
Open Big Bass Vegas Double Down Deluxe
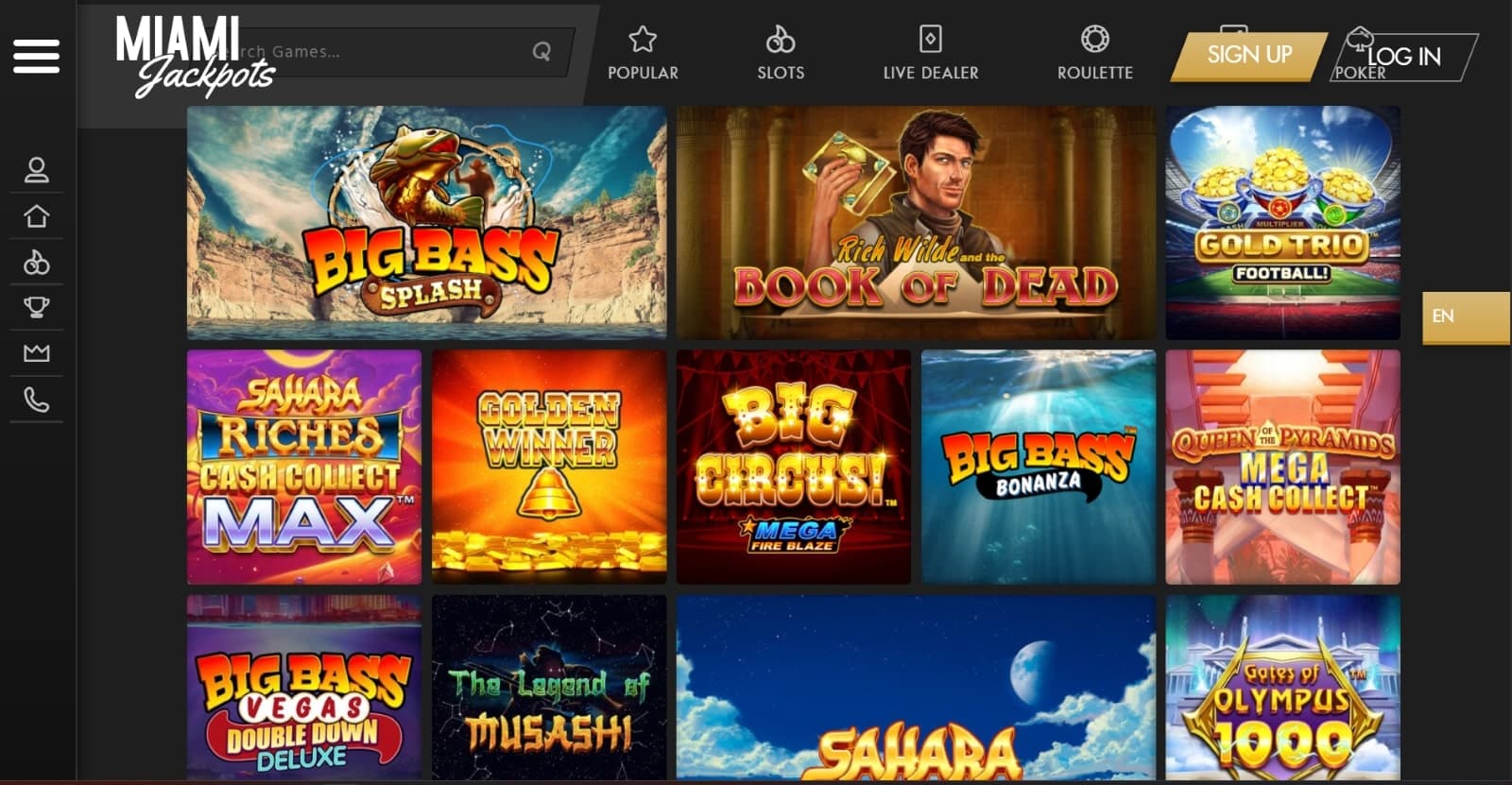[x=304, y=688]
